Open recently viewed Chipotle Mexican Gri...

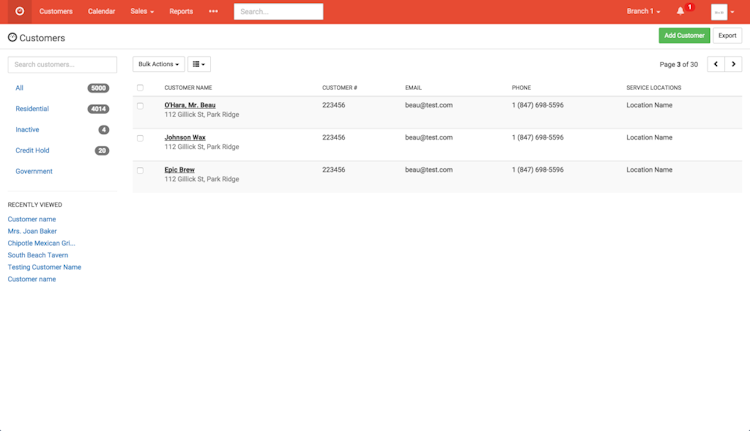[x=42, y=243]
